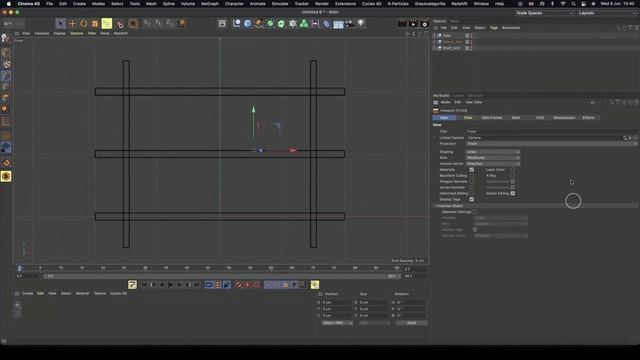Toggle the Materials checkbox
The width and height of the screenshot is (640, 360).
pyautogui.click(x=472, y=169)
